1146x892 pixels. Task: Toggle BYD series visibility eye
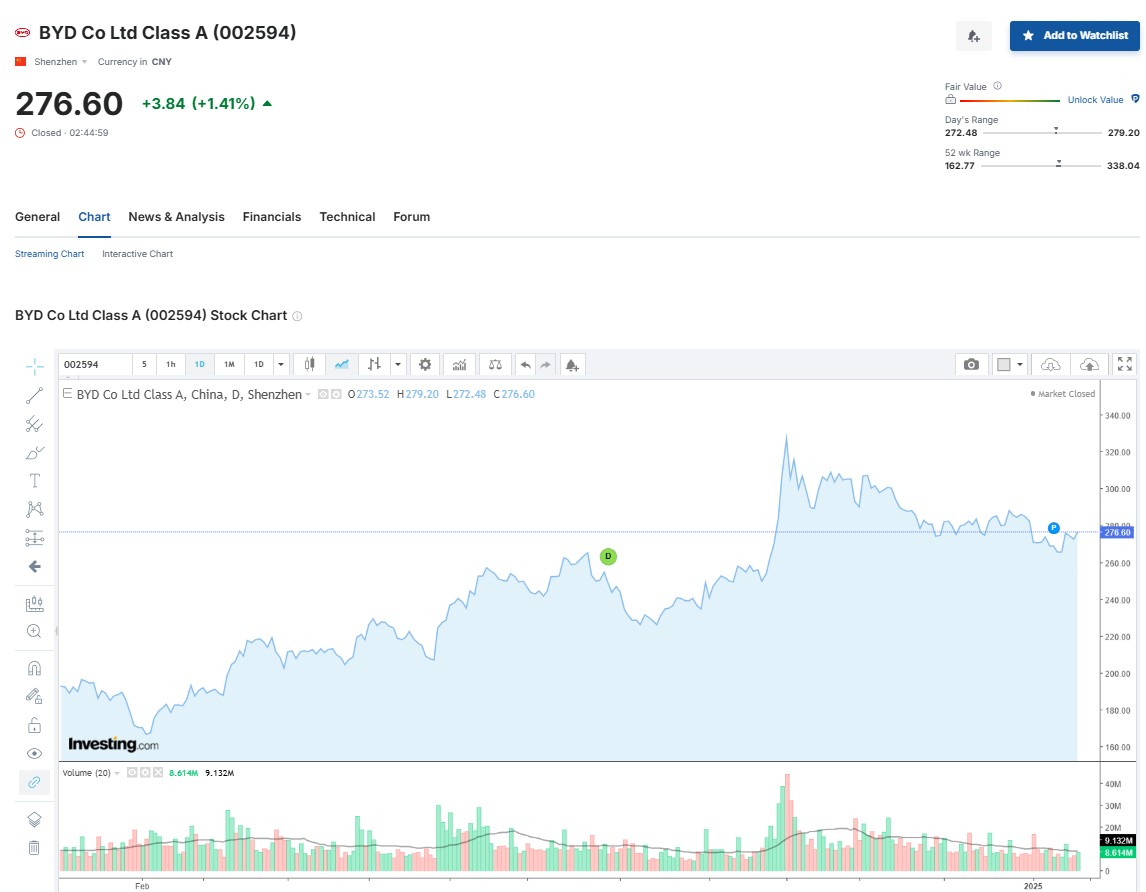tap(323, 394)
